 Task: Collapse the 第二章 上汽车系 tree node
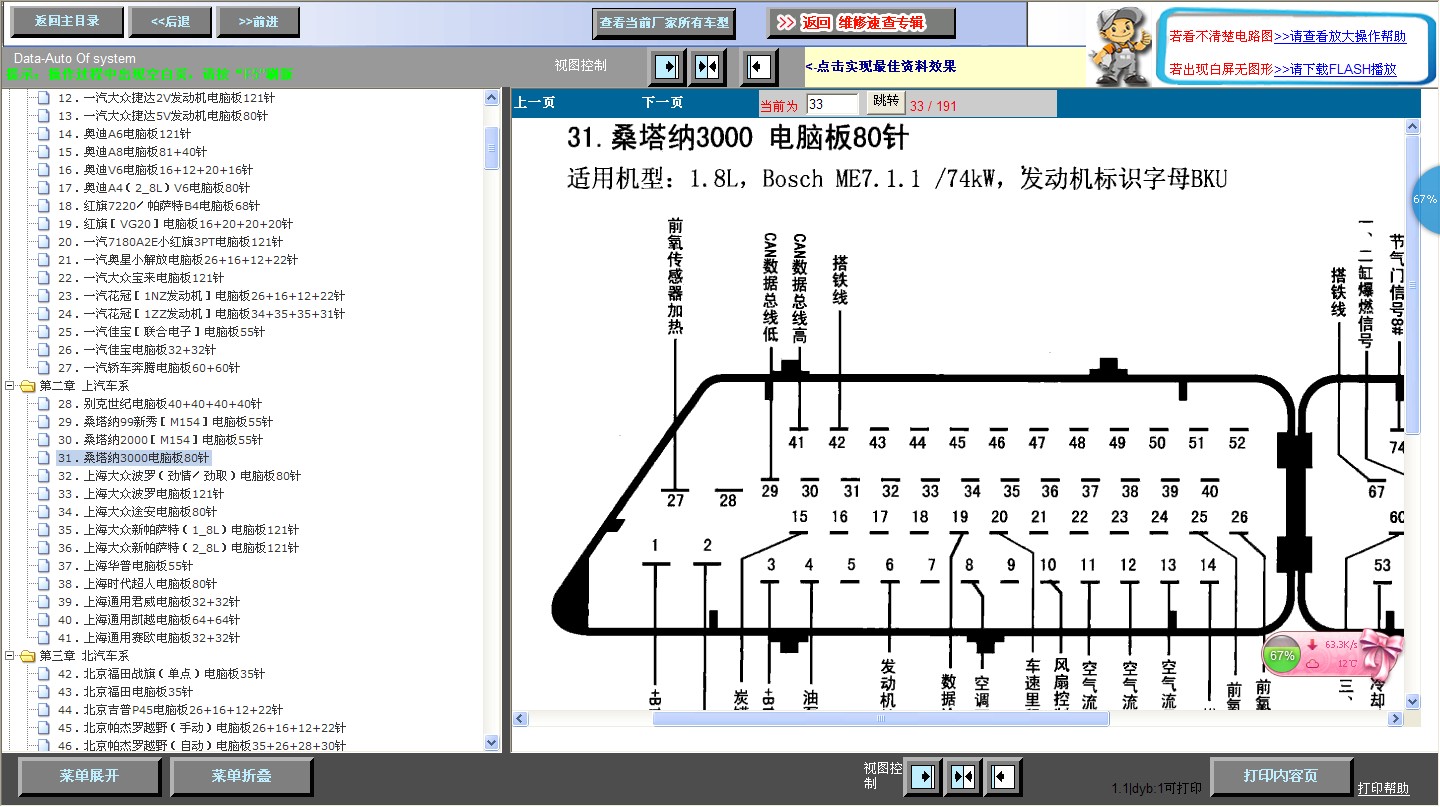coord(10,386)
